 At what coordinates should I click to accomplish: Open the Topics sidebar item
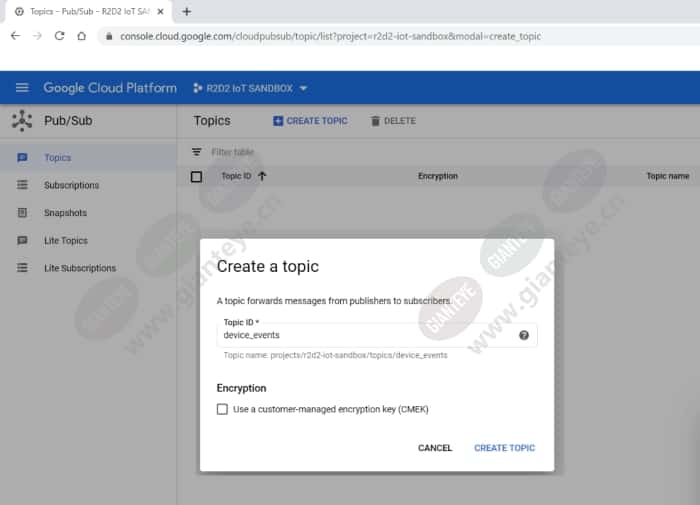click(x=88, y=158)
